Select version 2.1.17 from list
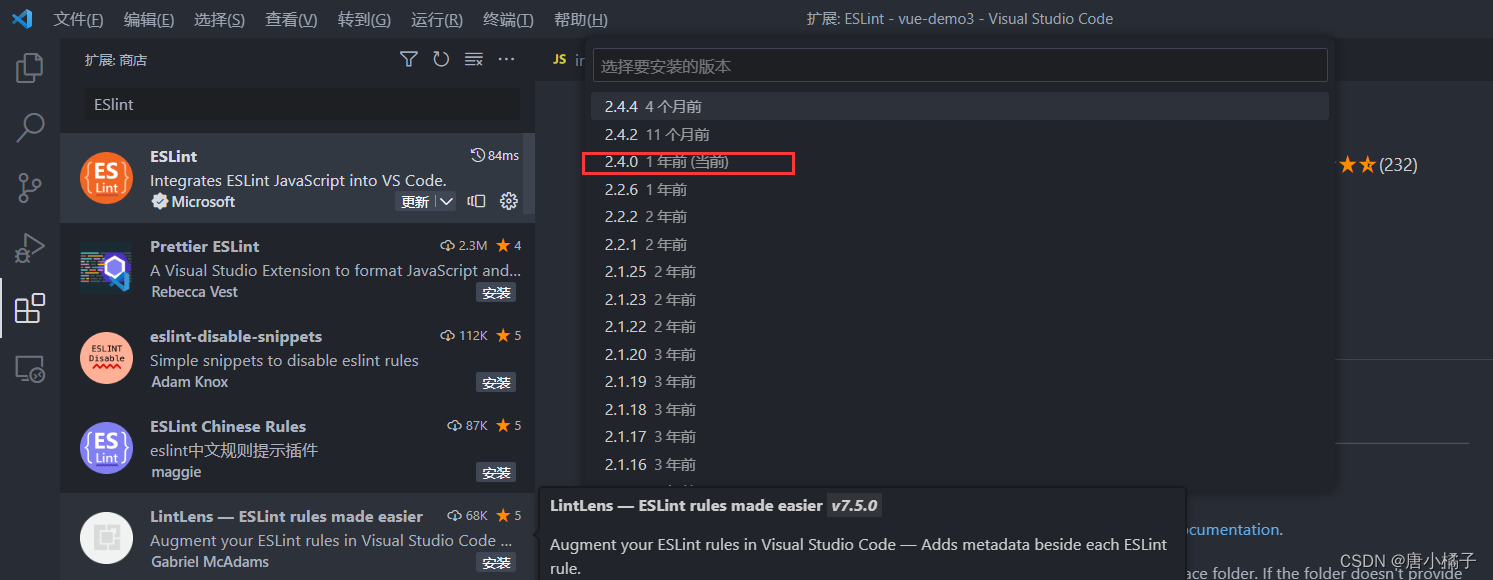This screenshot has height=580, width=1493. pos(960,436)
